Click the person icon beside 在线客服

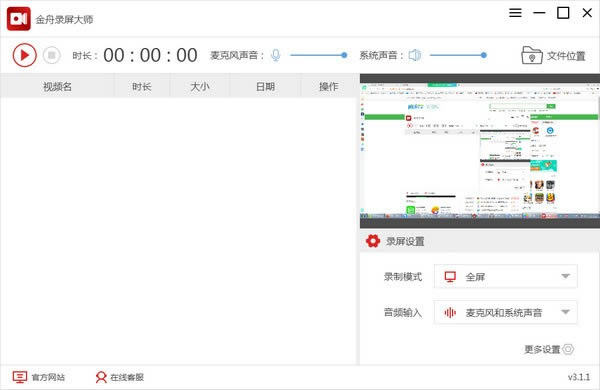(101, 377)
